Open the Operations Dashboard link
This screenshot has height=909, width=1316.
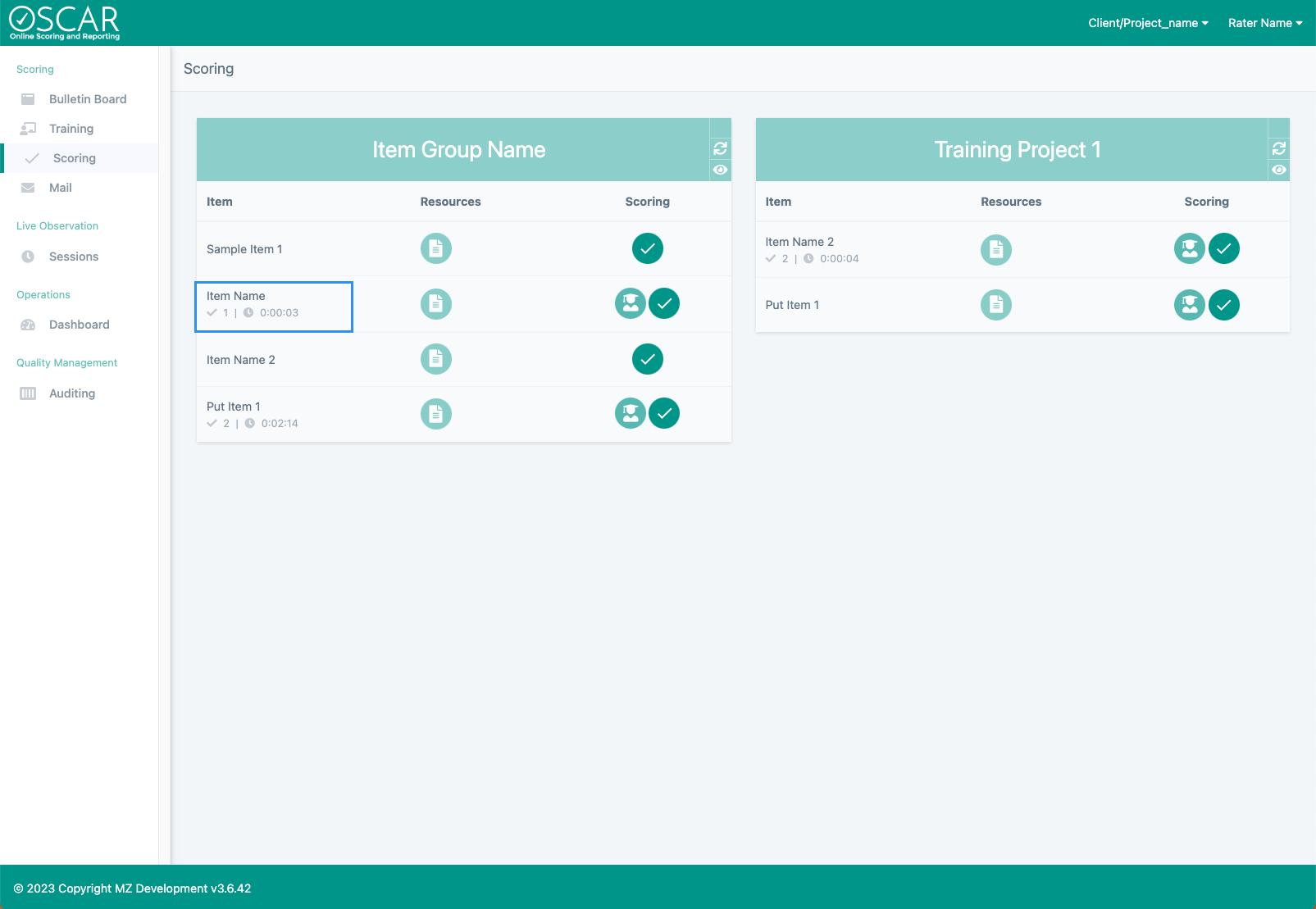click(x=79, y=325)
